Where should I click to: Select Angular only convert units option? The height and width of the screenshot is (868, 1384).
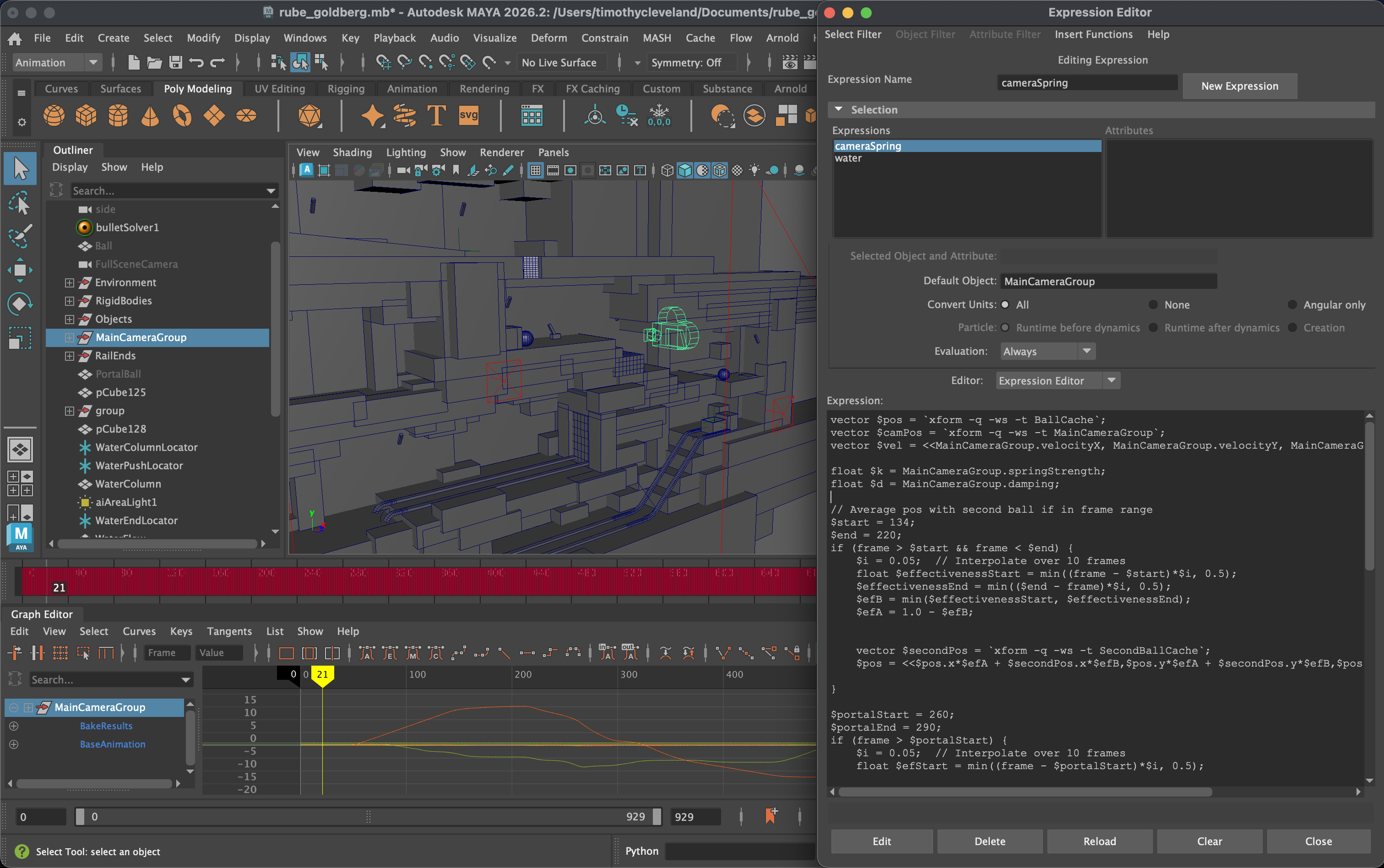(x=1292, y=305)
